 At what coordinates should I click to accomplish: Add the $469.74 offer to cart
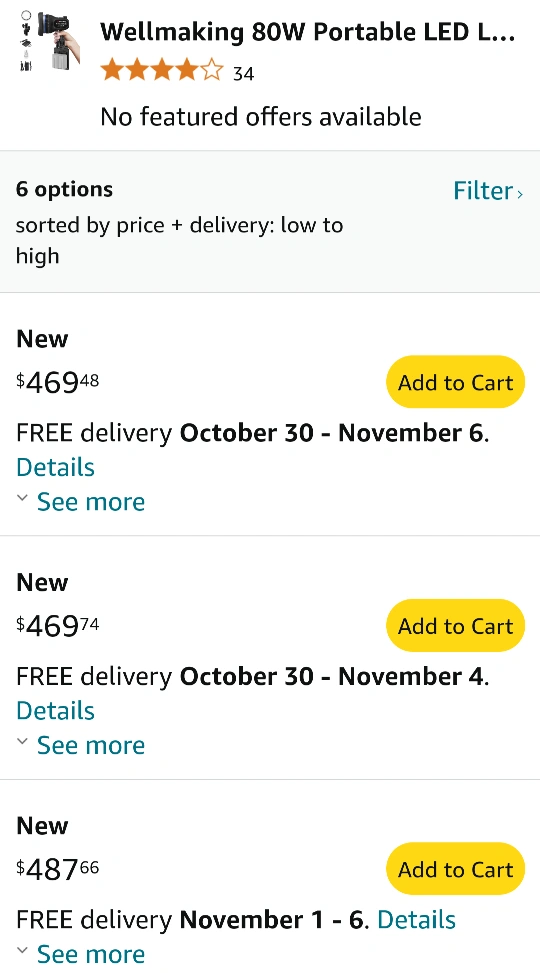click(456, 626)
